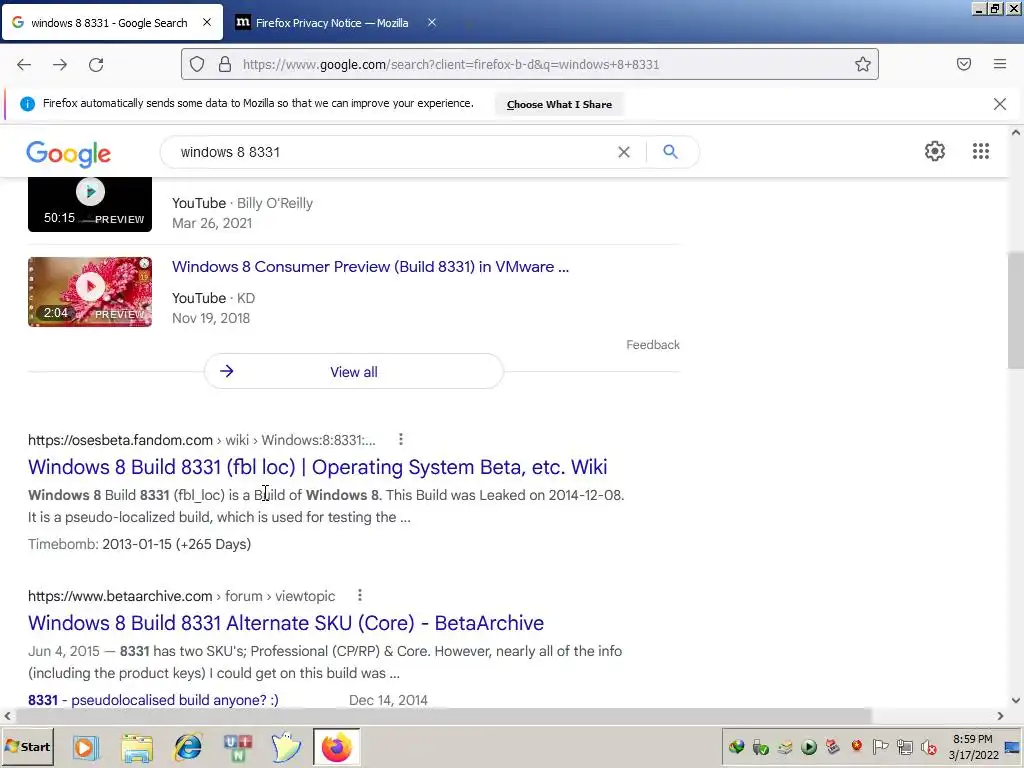Open the Google apps grid

(x=981, y=151)
